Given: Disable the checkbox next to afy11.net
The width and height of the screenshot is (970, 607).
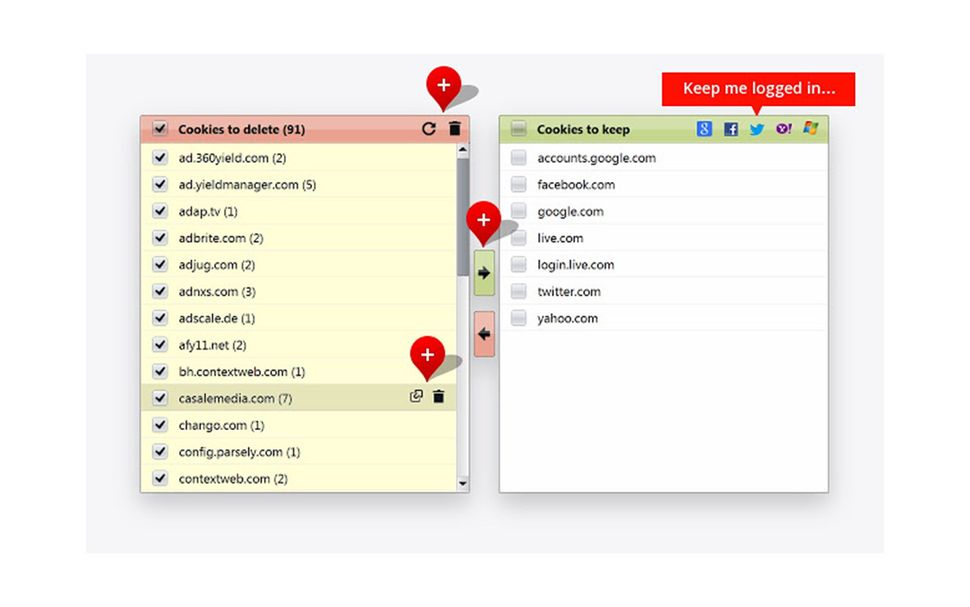Looking at the screenshot, I should [x=160, y=344].
